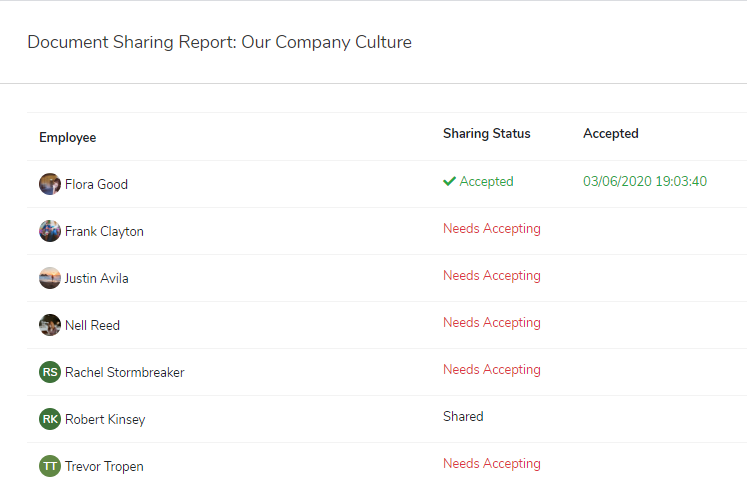Click Flora Good's profile avatar
The image size is (747, 503).
(50, 184)
